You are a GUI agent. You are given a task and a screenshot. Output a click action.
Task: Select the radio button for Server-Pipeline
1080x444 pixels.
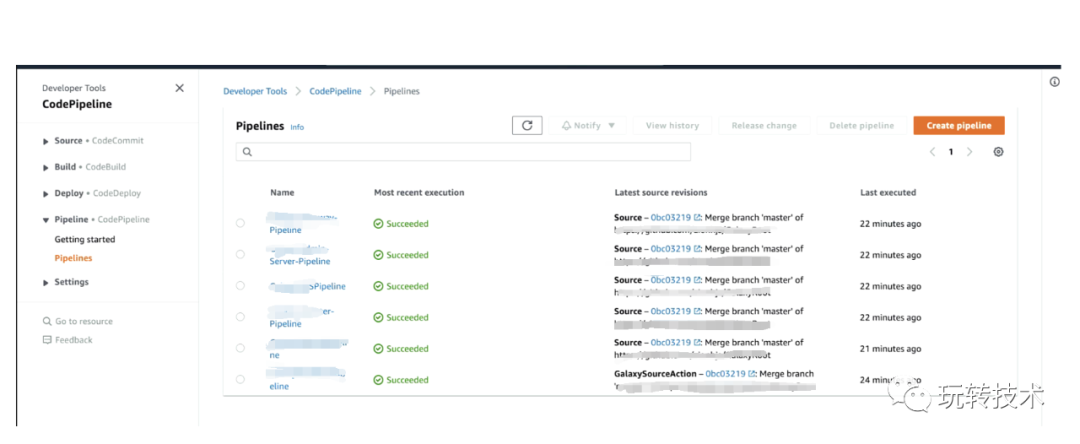point(240,255)
